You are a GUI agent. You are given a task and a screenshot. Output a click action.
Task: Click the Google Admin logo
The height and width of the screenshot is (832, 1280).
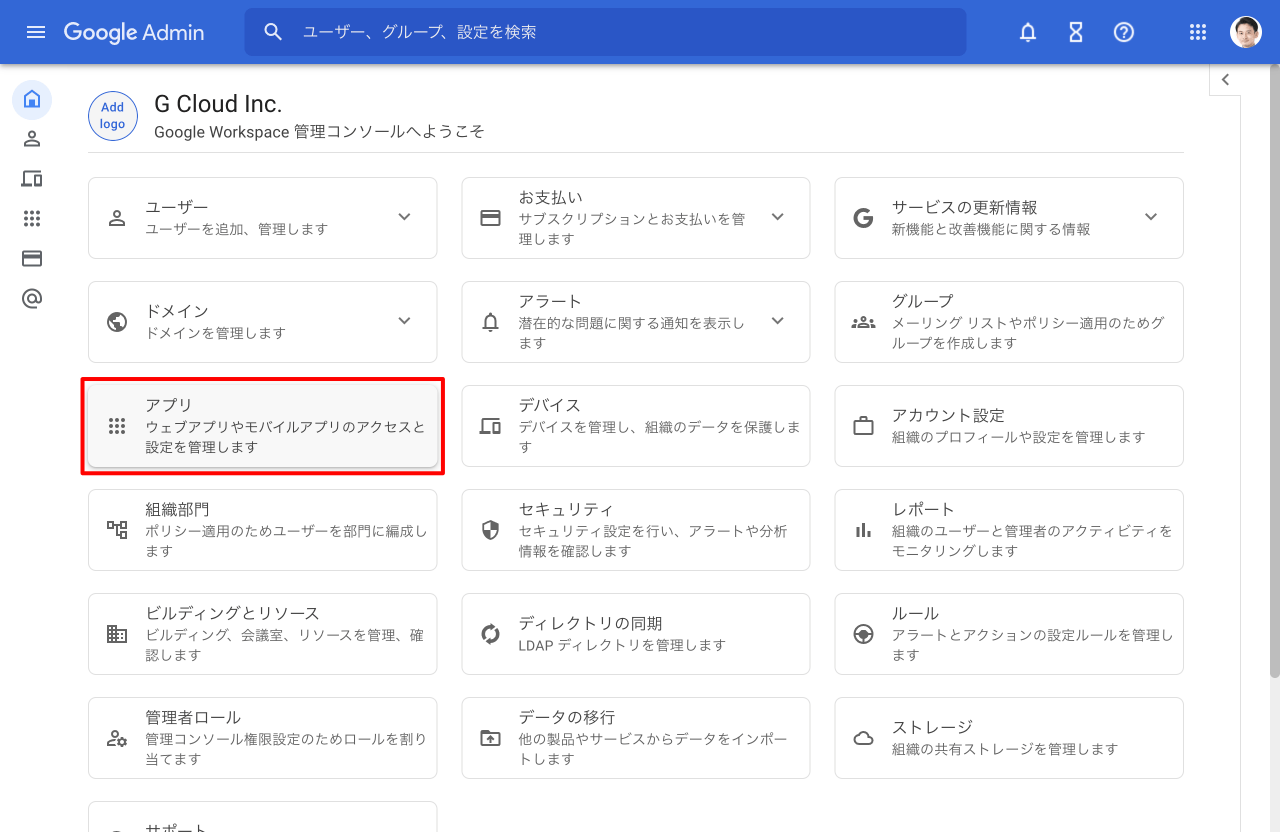click(134, 32)
